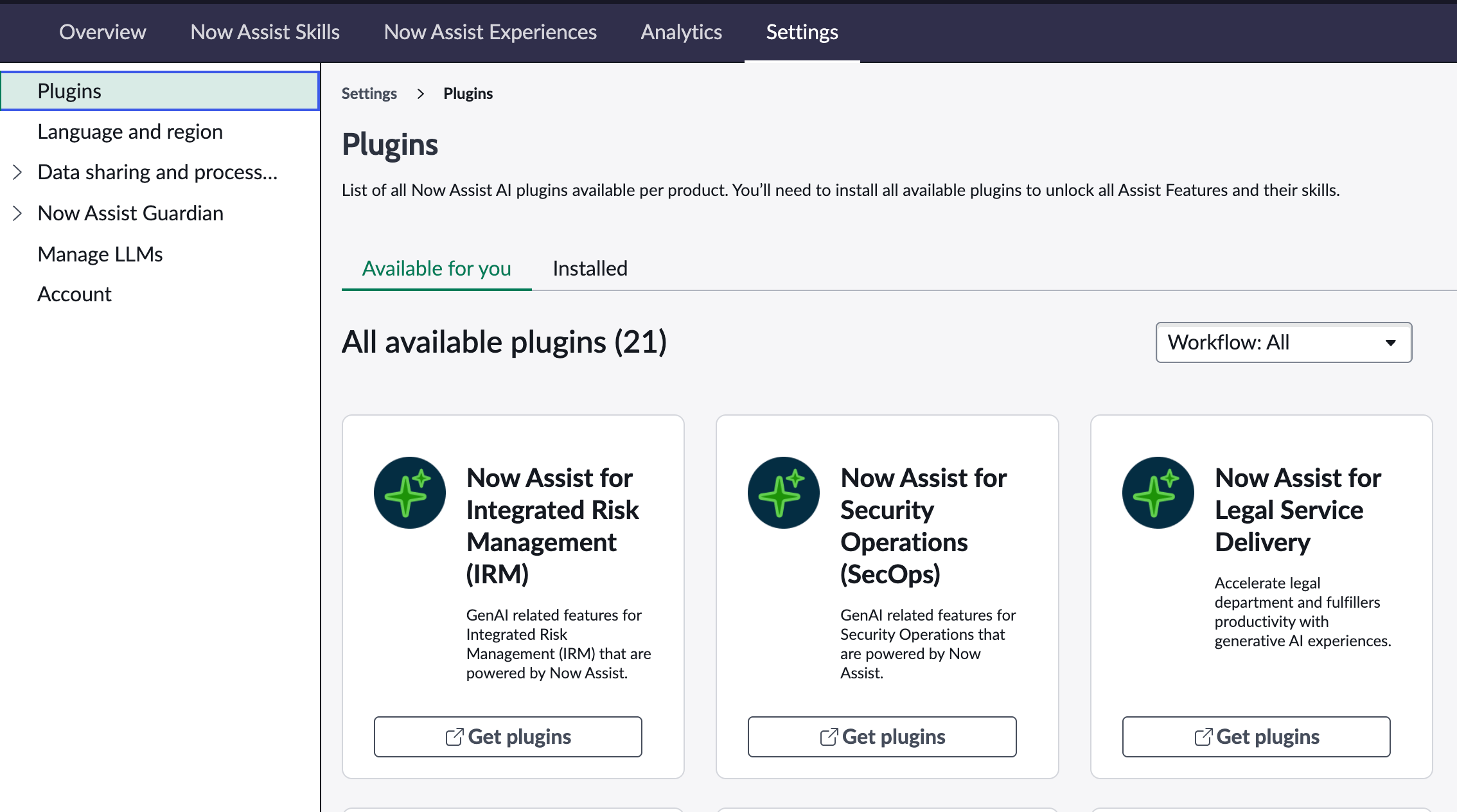The width and height of the screenshot is (1457, 812).
Task: Open Manage LLMs settings
Action: [x=100, y=254]
